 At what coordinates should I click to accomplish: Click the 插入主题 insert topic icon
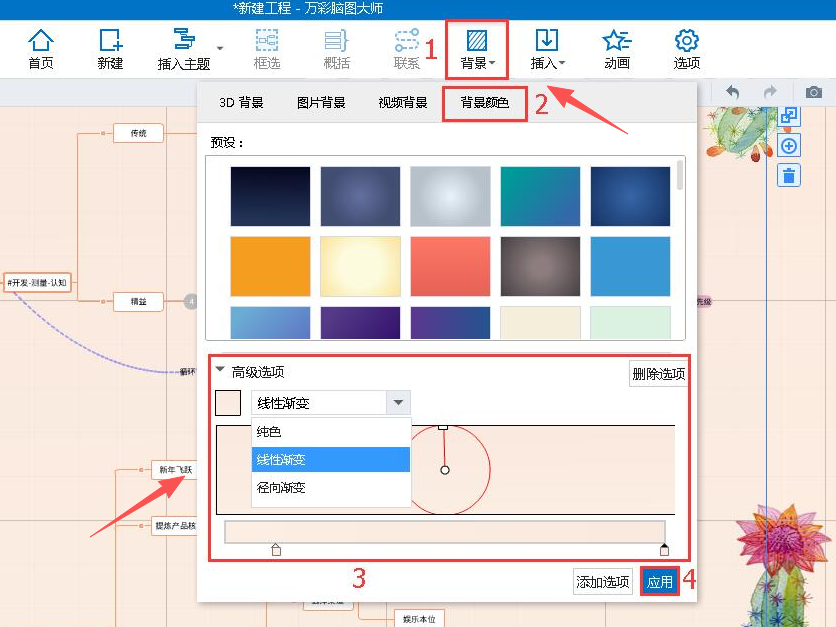184,49
